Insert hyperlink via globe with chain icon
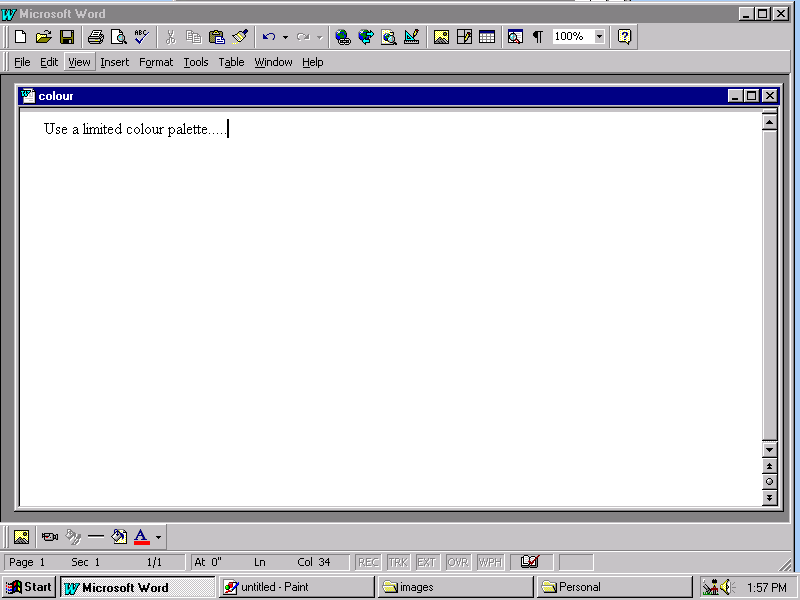 tap(343, 37)
